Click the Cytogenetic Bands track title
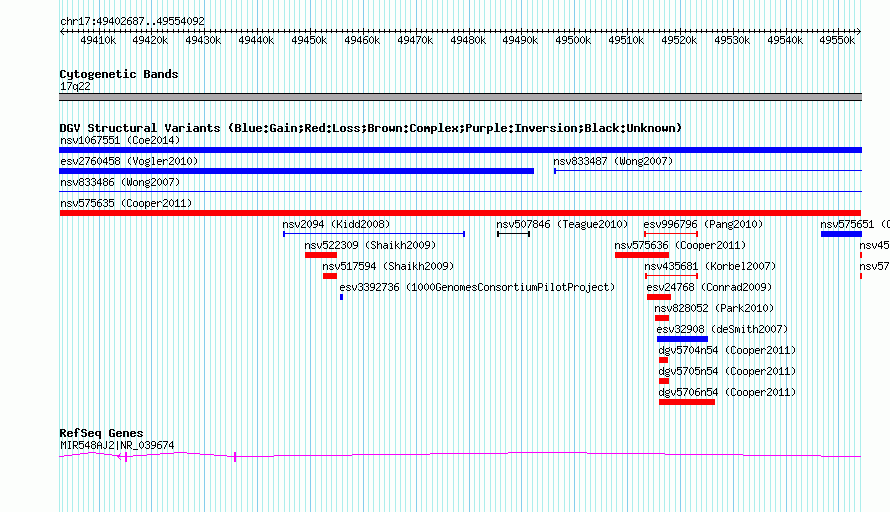 119,74
